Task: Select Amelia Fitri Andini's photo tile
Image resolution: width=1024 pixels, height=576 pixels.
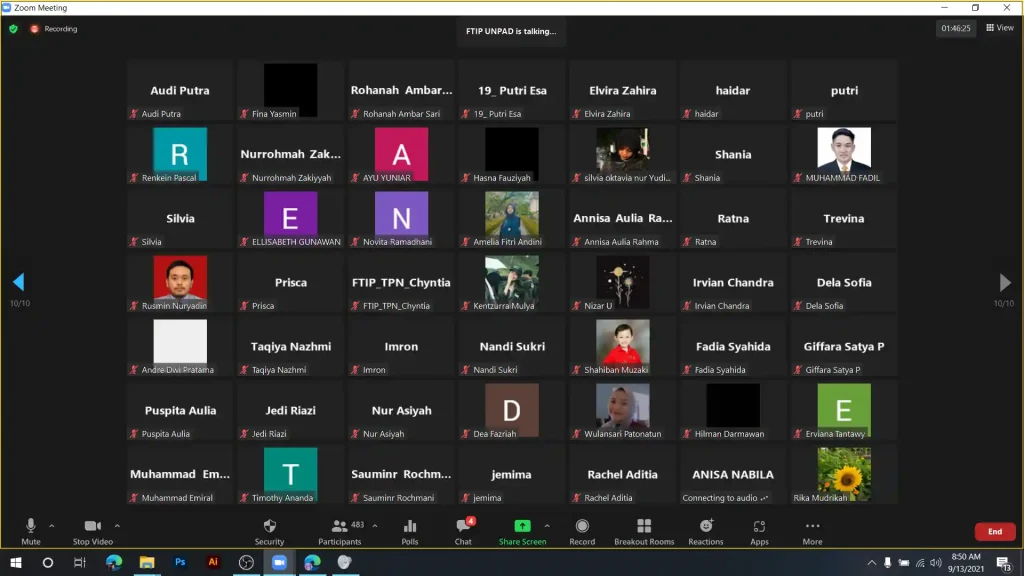Action: [x=511, y=219]
